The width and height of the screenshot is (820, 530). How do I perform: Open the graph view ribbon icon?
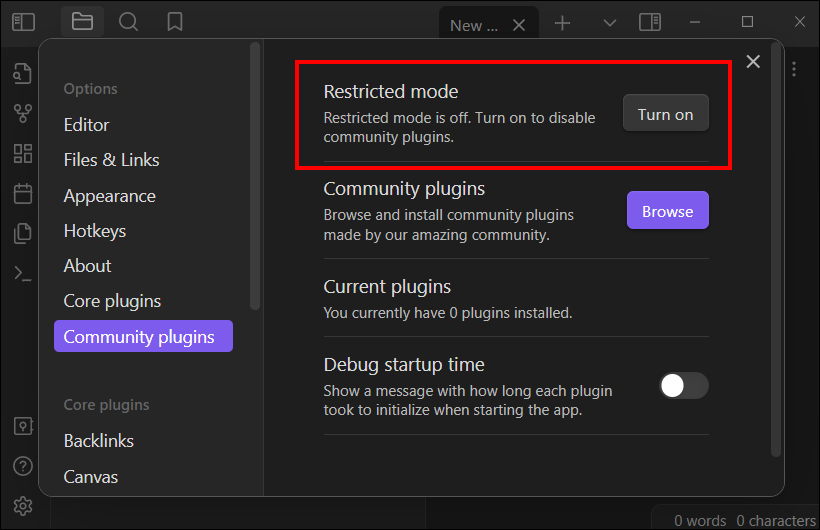(22, 113)
